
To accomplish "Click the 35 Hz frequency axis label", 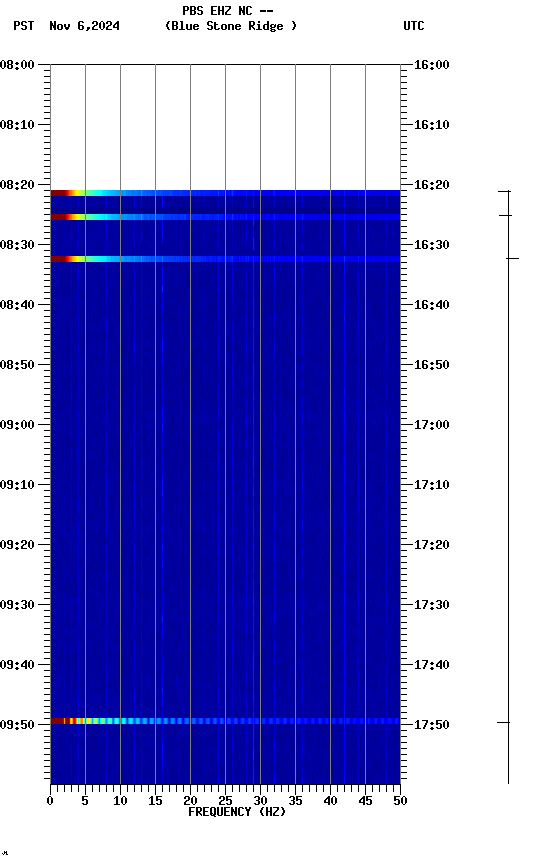I will [x=295, y=801].
